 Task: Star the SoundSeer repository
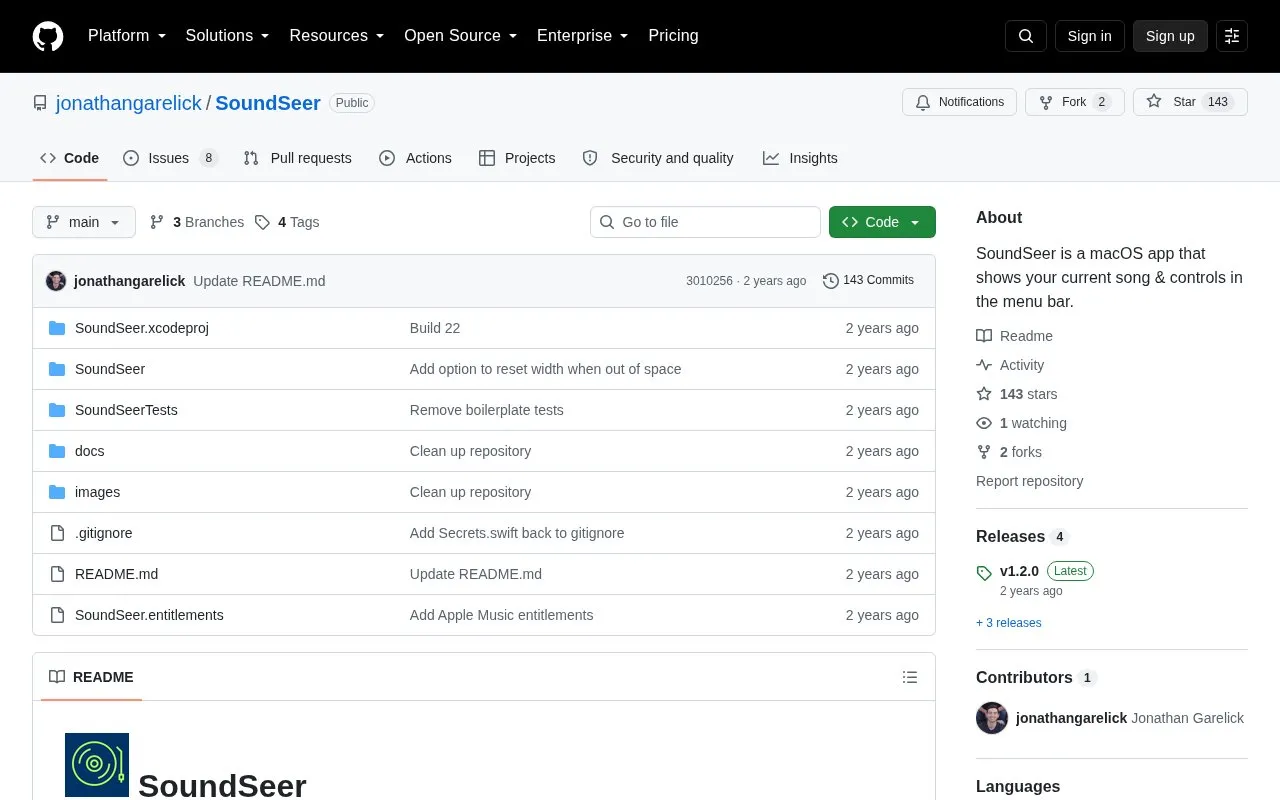pyautogui.click(x=1190, y=102)
